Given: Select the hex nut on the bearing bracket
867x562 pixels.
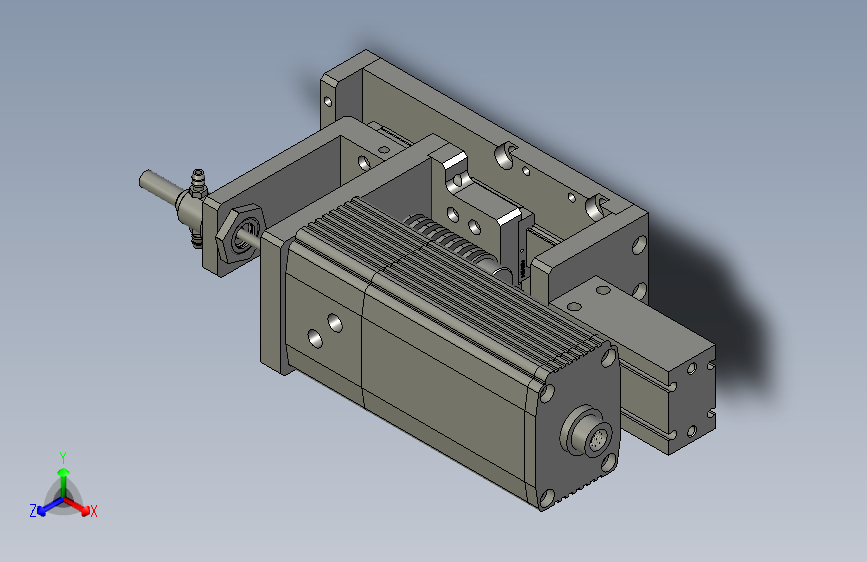Looking at the screenshot, I should (239, 233).
